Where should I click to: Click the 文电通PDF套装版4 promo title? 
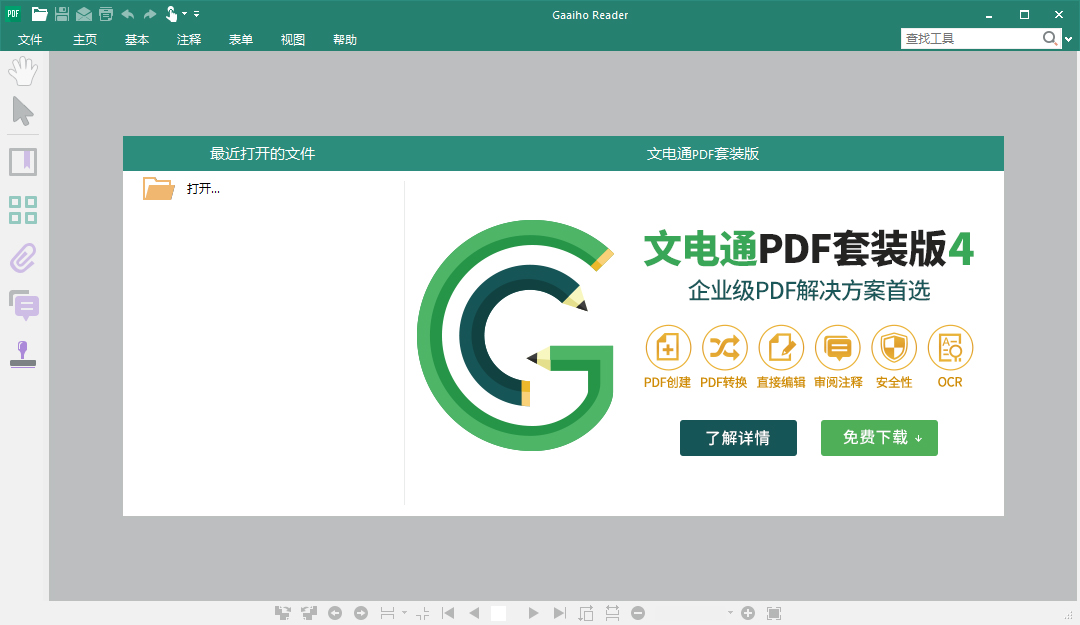point(809,249)
